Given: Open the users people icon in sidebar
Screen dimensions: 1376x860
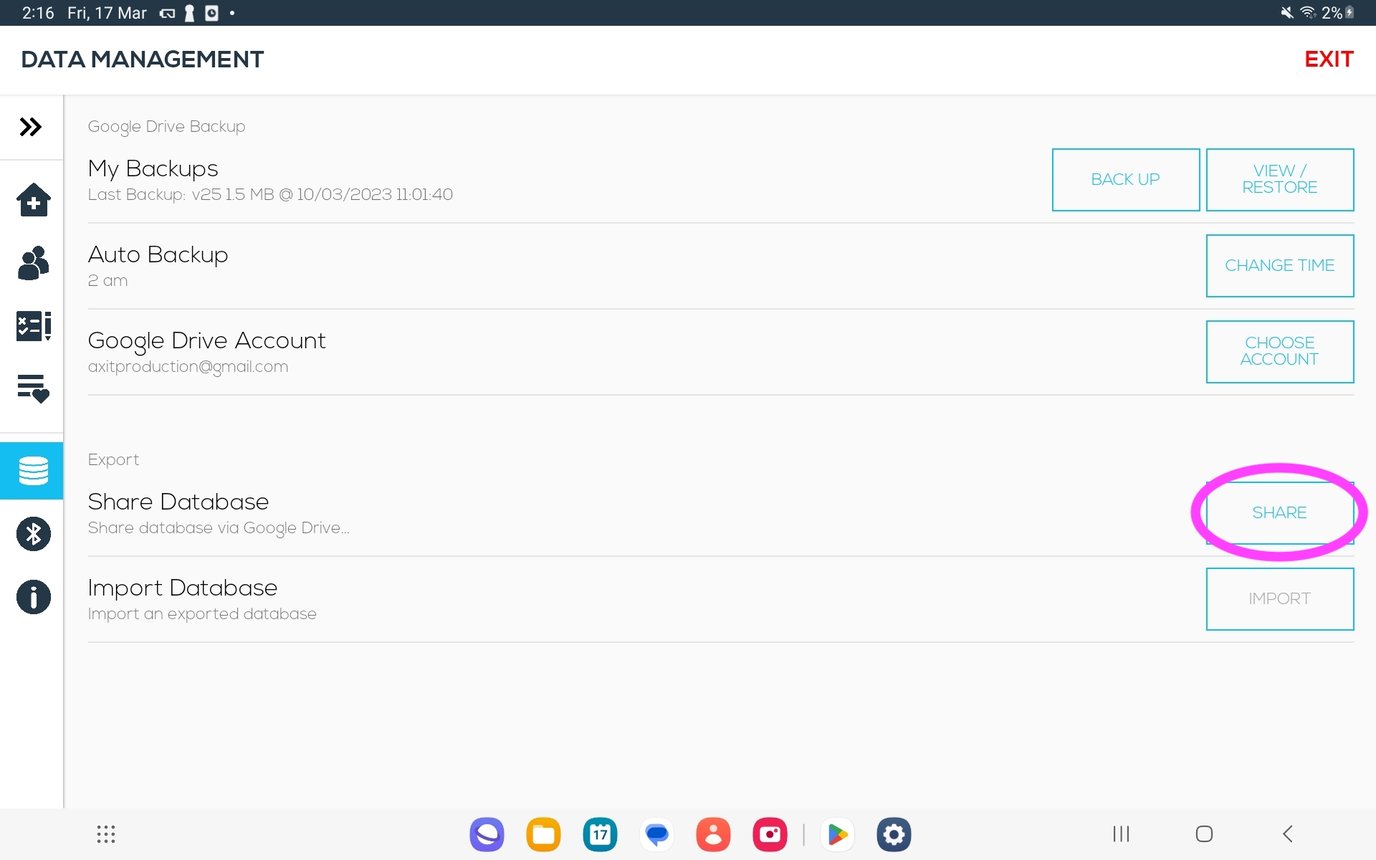Looking at the screenshot, I should pyautogui.click(x=33, y=263).
